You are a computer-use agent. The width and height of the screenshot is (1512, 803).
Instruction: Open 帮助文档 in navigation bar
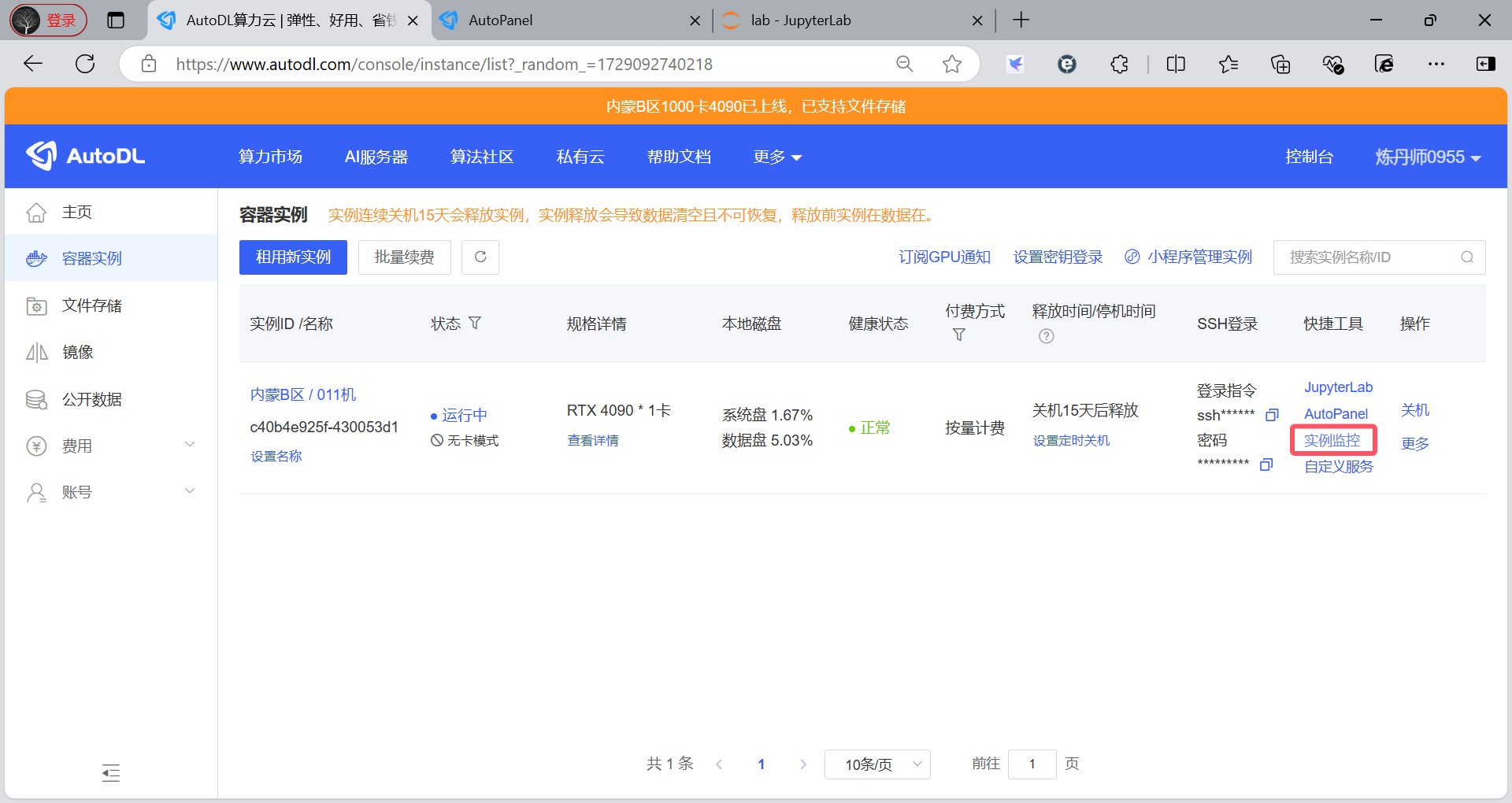(679, 157)
